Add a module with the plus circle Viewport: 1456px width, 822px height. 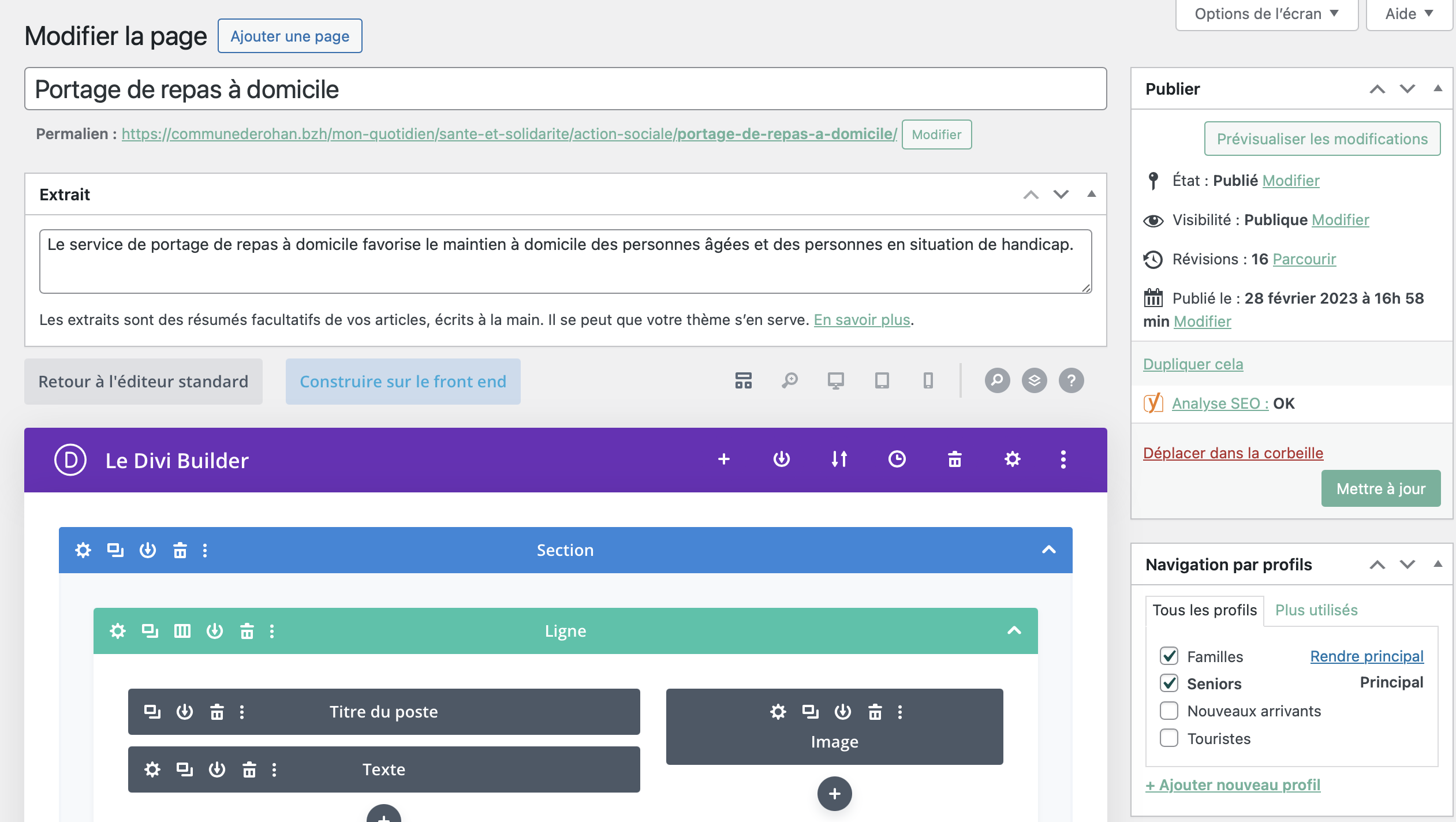coord(834,794)
